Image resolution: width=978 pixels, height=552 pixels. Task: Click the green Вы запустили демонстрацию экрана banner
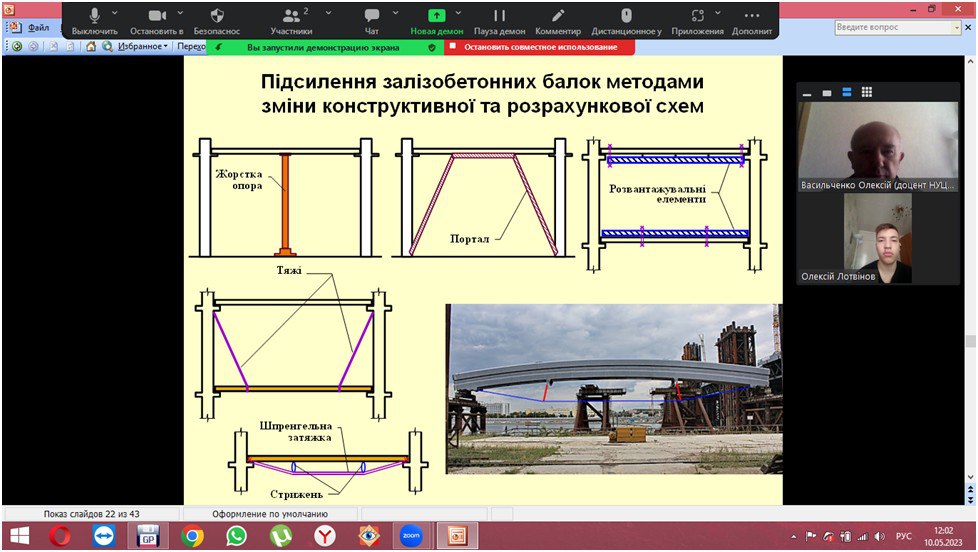tap(323, 47)
